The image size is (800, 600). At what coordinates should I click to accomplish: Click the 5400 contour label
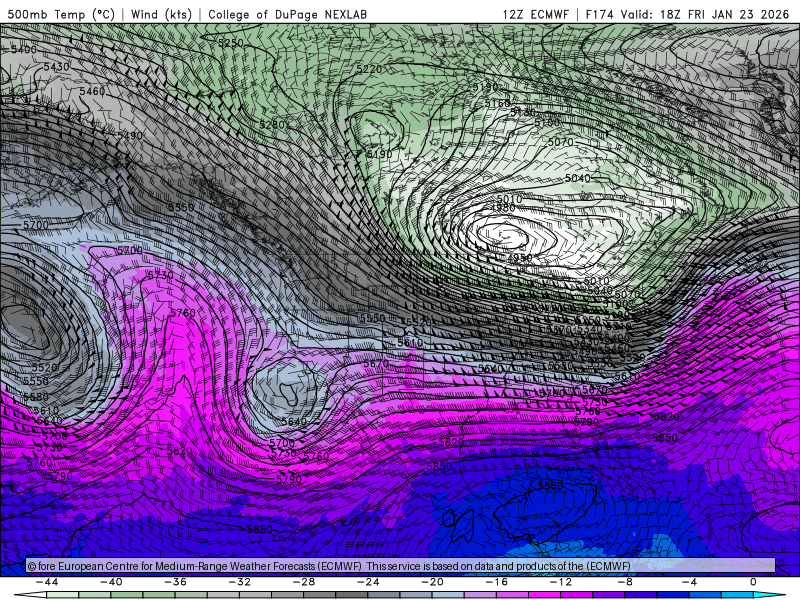(24, 49)
